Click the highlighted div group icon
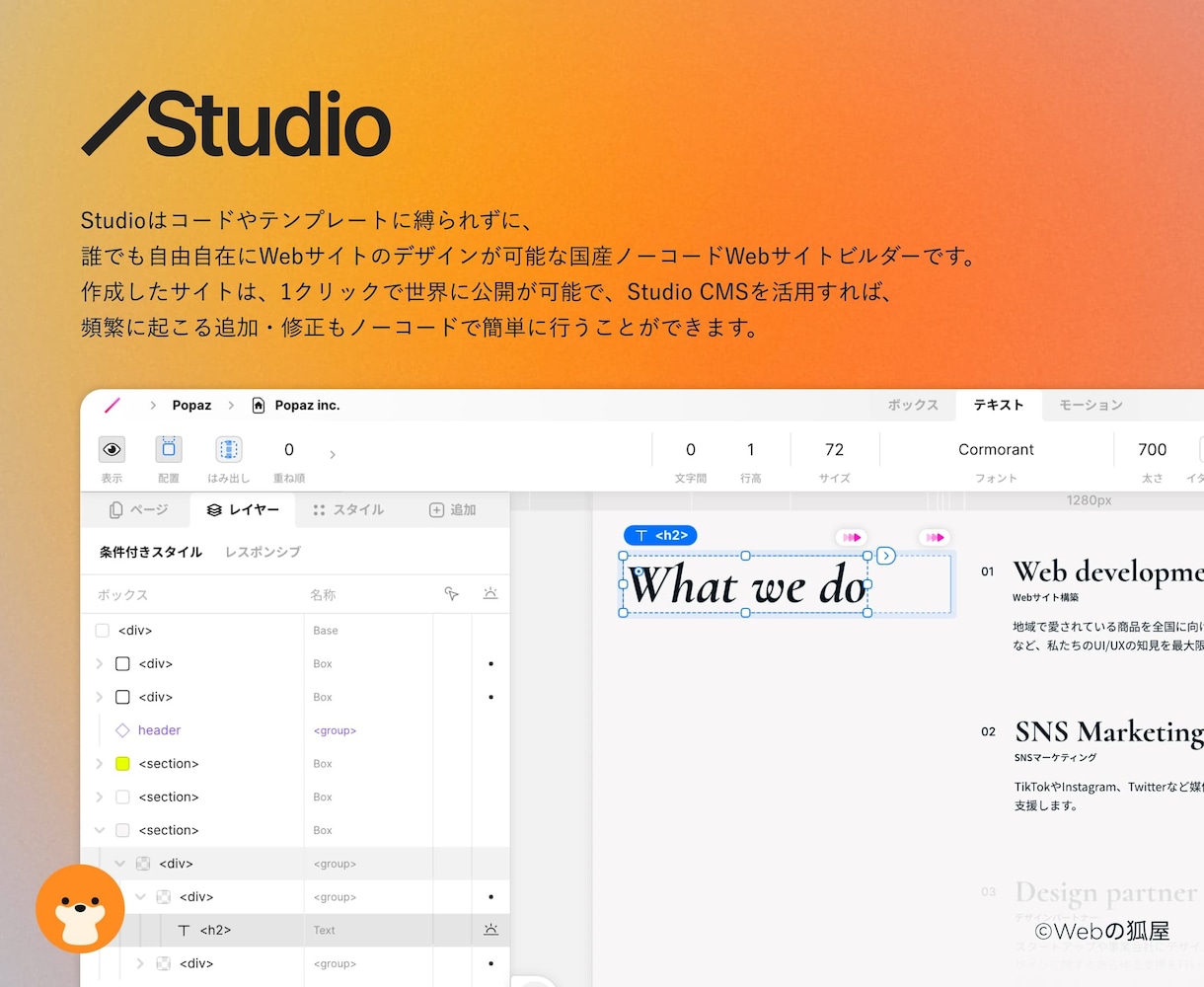The image size is (1204, 987). 143,864
